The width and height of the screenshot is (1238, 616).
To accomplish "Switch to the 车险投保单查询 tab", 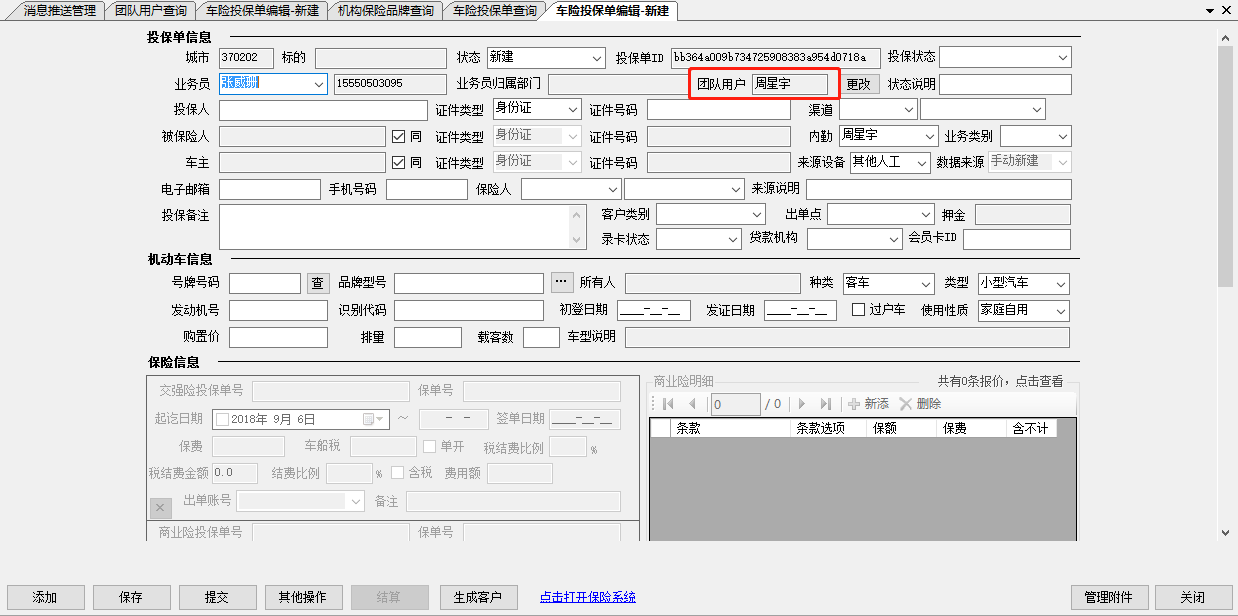I will (x=494, y=11).
